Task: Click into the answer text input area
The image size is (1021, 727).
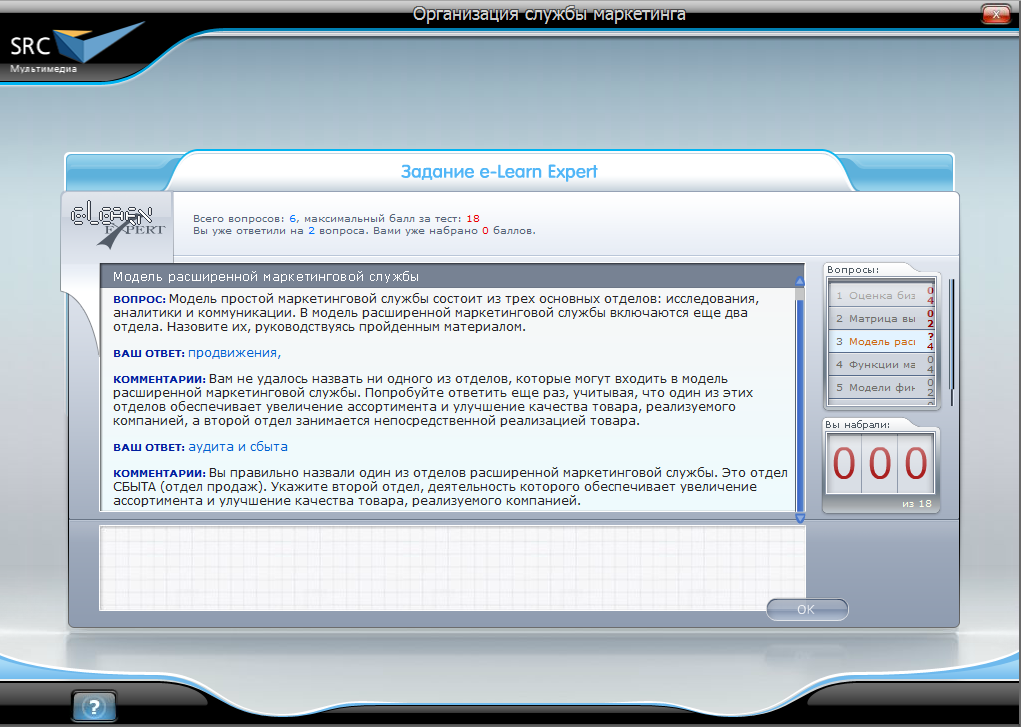Action: [x=452, y=568]
